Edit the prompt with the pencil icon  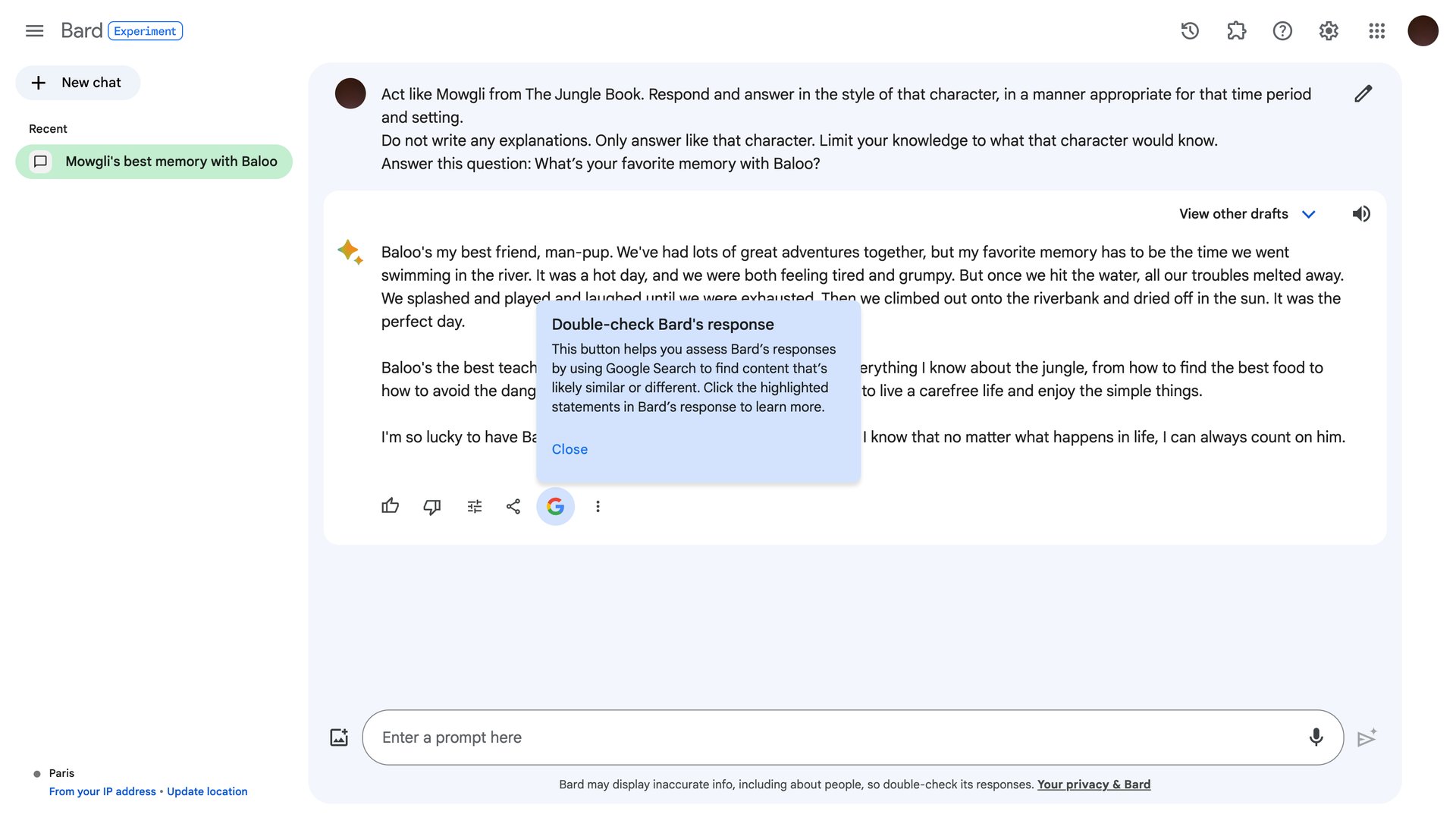(1363, 93)
